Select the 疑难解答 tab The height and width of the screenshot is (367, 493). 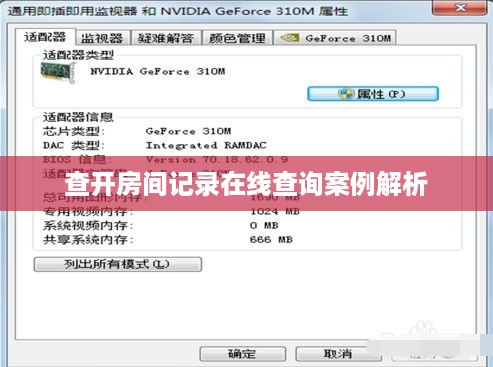pos(166,38)
